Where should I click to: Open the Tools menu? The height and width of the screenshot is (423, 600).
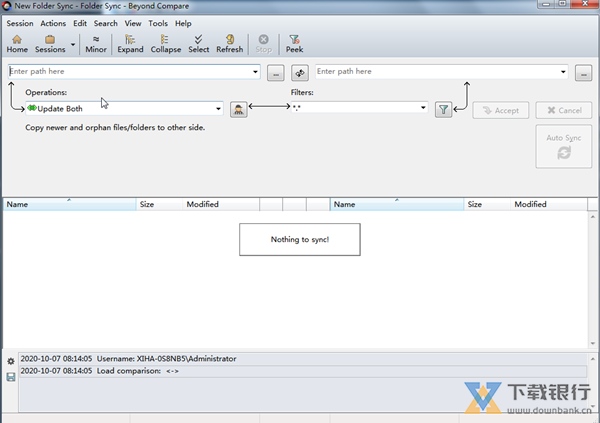[158, 23]
